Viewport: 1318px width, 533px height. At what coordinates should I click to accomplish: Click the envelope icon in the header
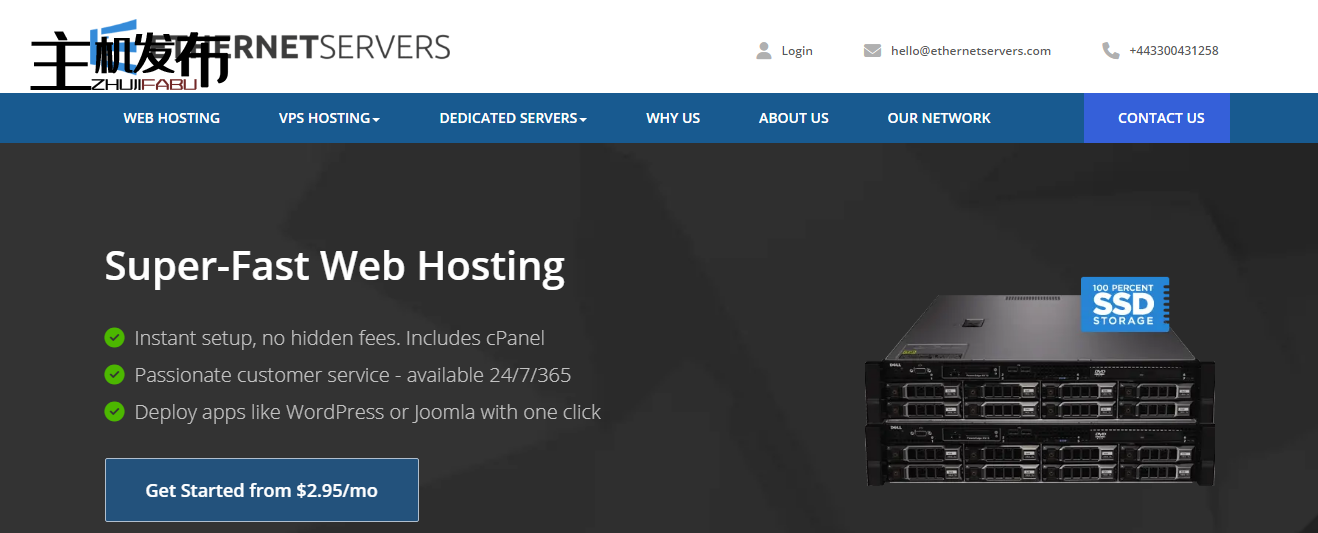click(872, 50)
